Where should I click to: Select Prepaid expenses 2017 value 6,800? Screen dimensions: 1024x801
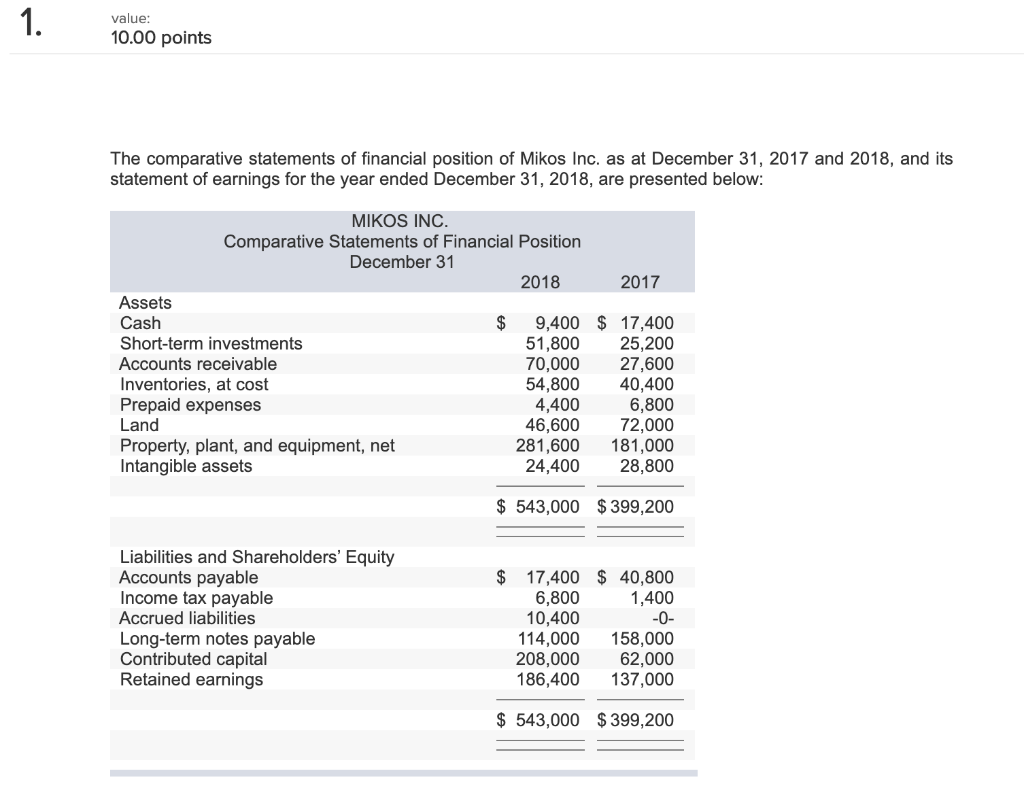(x=651, y=405)
